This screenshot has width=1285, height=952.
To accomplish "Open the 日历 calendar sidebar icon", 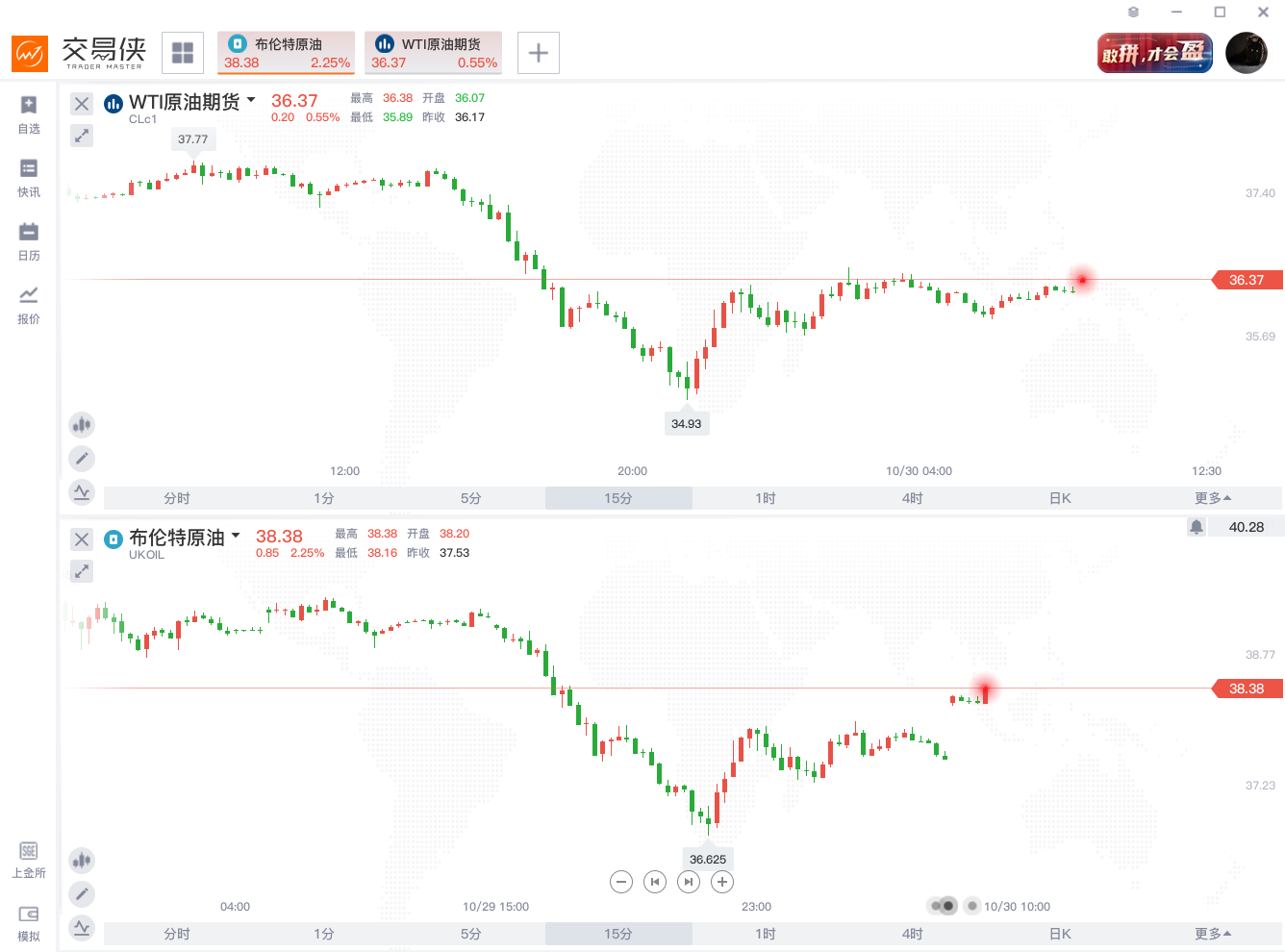I will [x=29, y=241].
